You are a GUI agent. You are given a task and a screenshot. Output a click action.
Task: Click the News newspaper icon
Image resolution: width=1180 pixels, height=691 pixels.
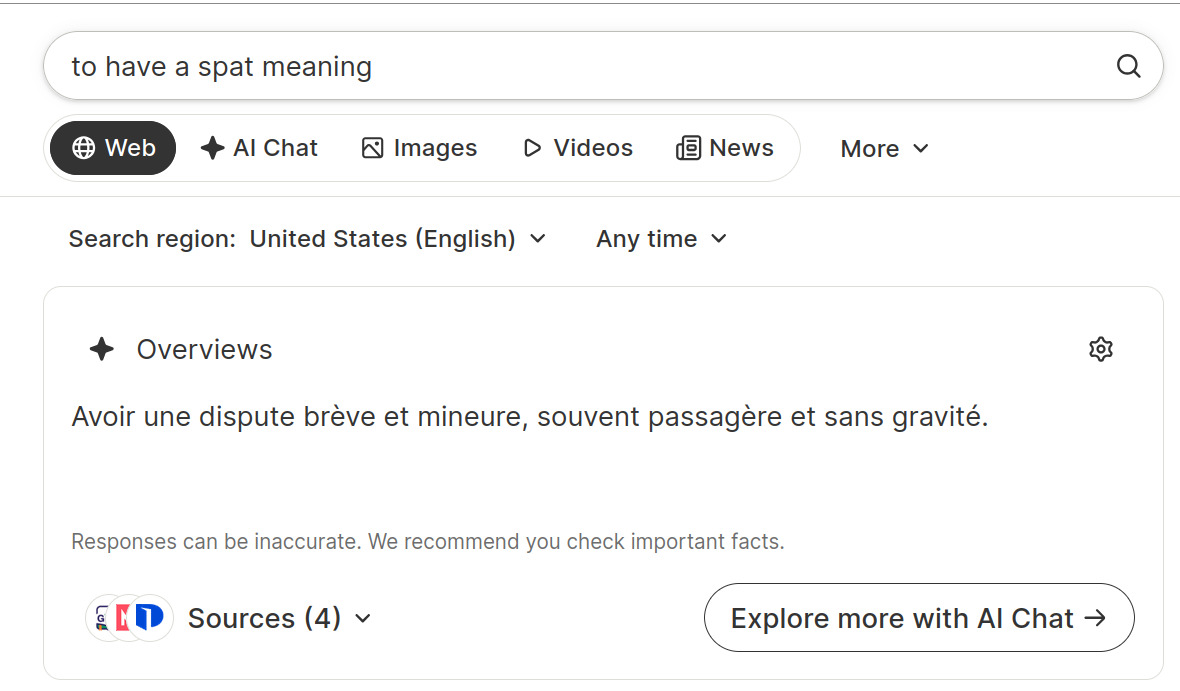tap(688, 148)
